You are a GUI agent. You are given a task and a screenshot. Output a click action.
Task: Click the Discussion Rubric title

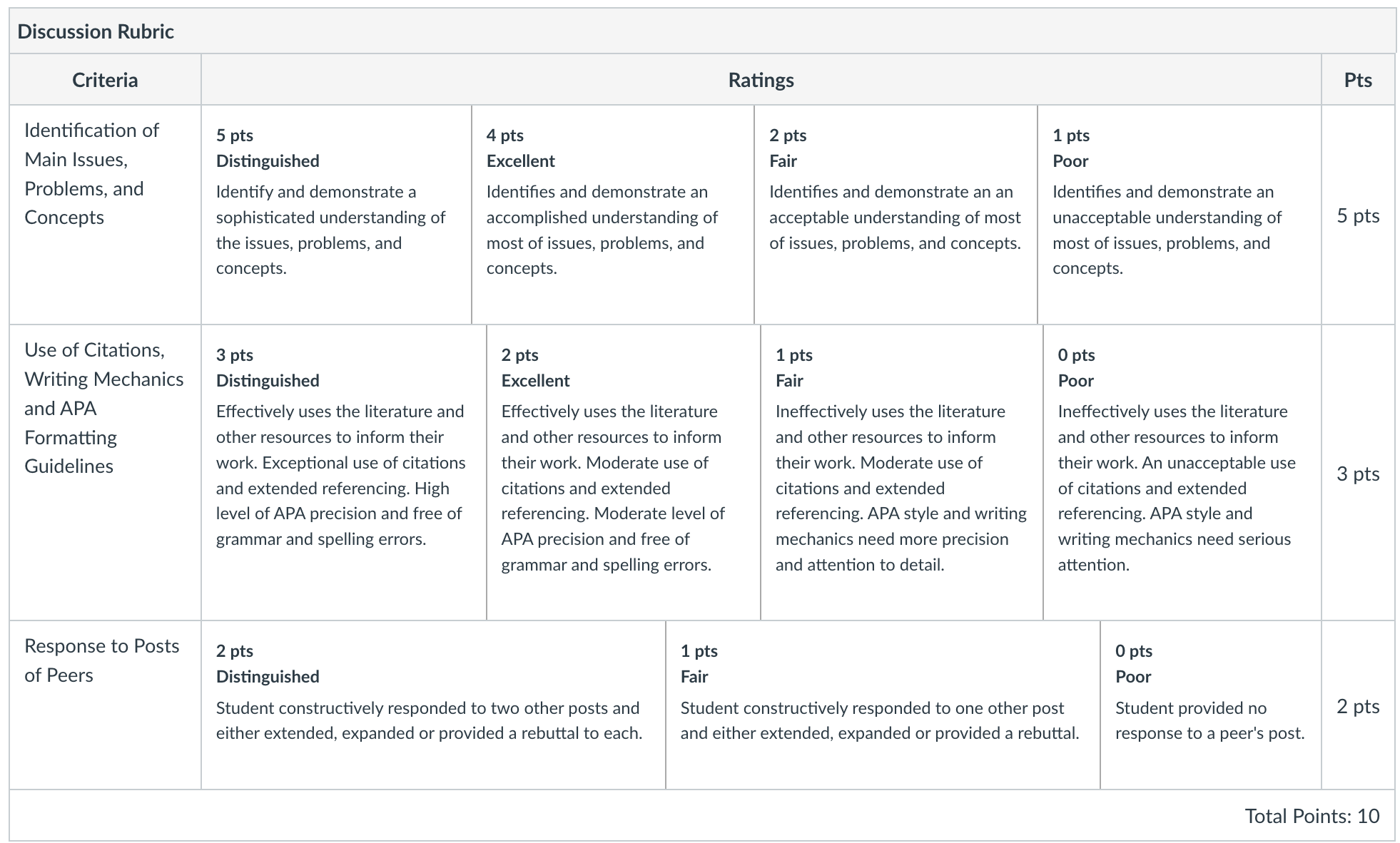(x=96, y=31)
